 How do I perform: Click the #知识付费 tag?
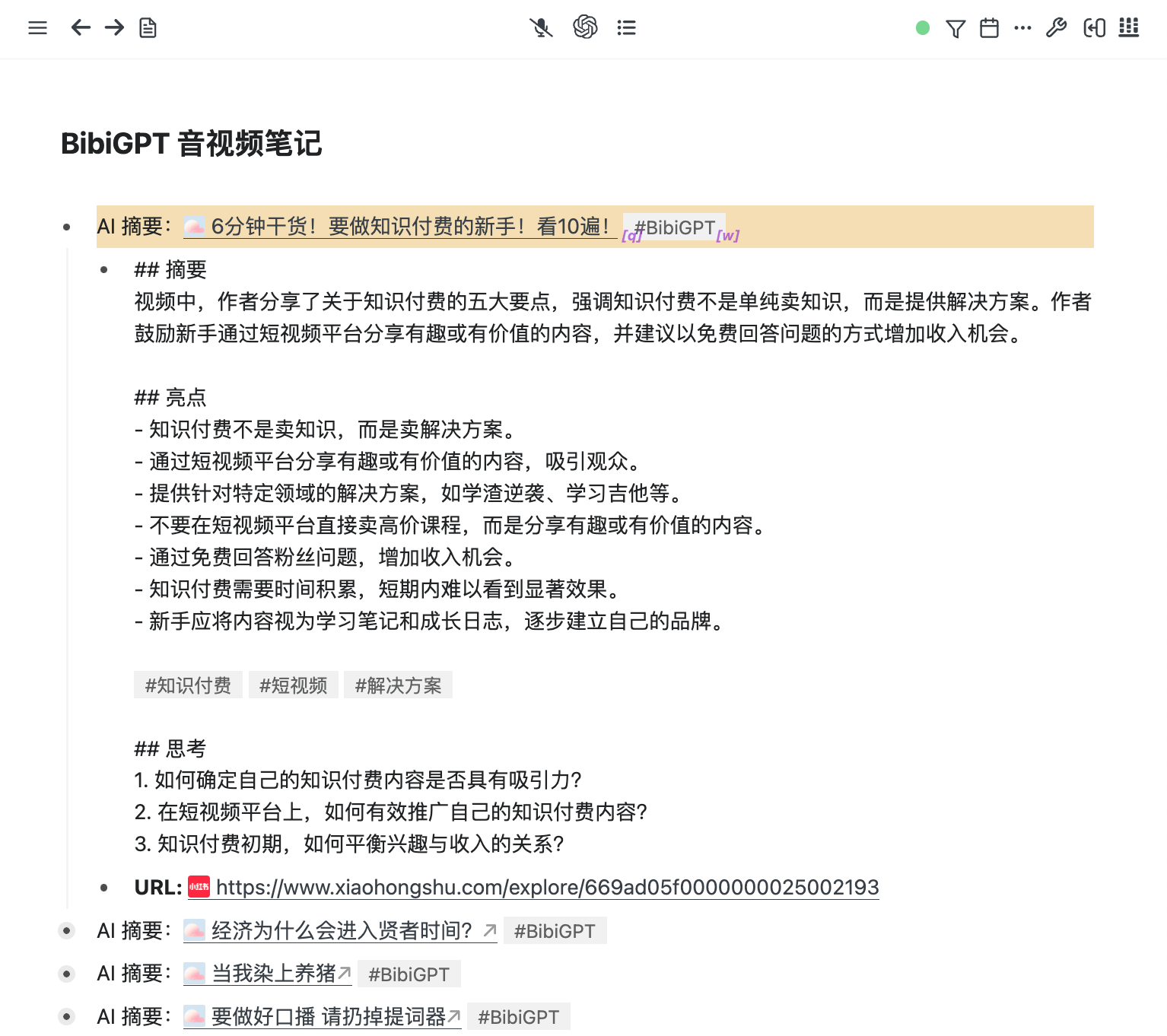pyautogui.click(x=188, y=685)
